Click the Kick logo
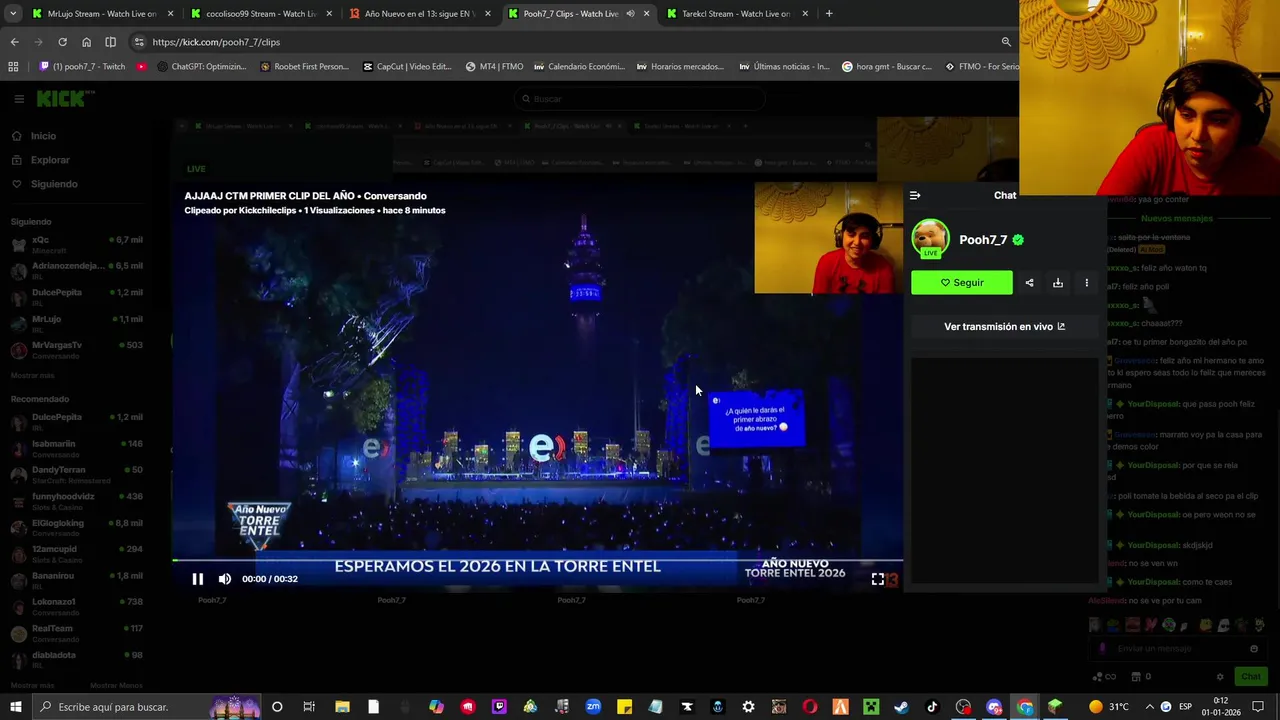Viewport: 1280px width, 720px height. click(x=65, y=98)
